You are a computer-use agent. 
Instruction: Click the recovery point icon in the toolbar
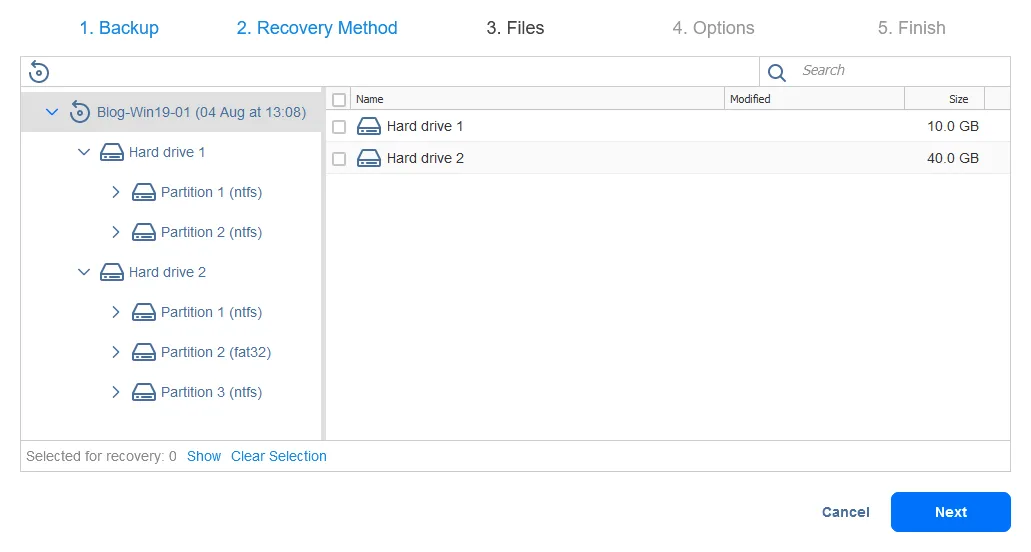39,71
